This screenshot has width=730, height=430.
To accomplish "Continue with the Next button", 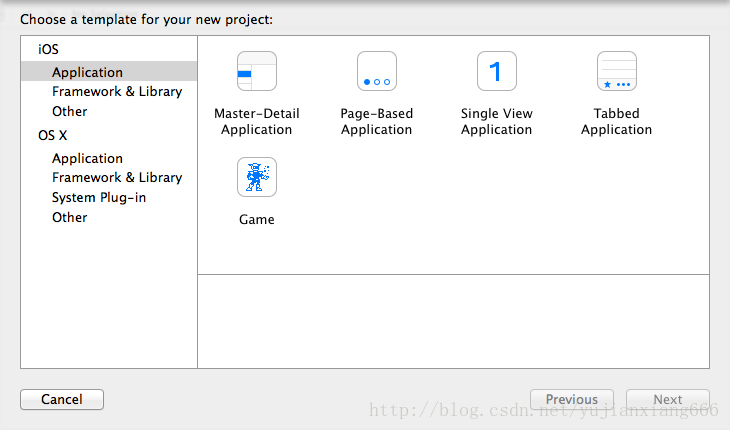I will click(668, 399).
